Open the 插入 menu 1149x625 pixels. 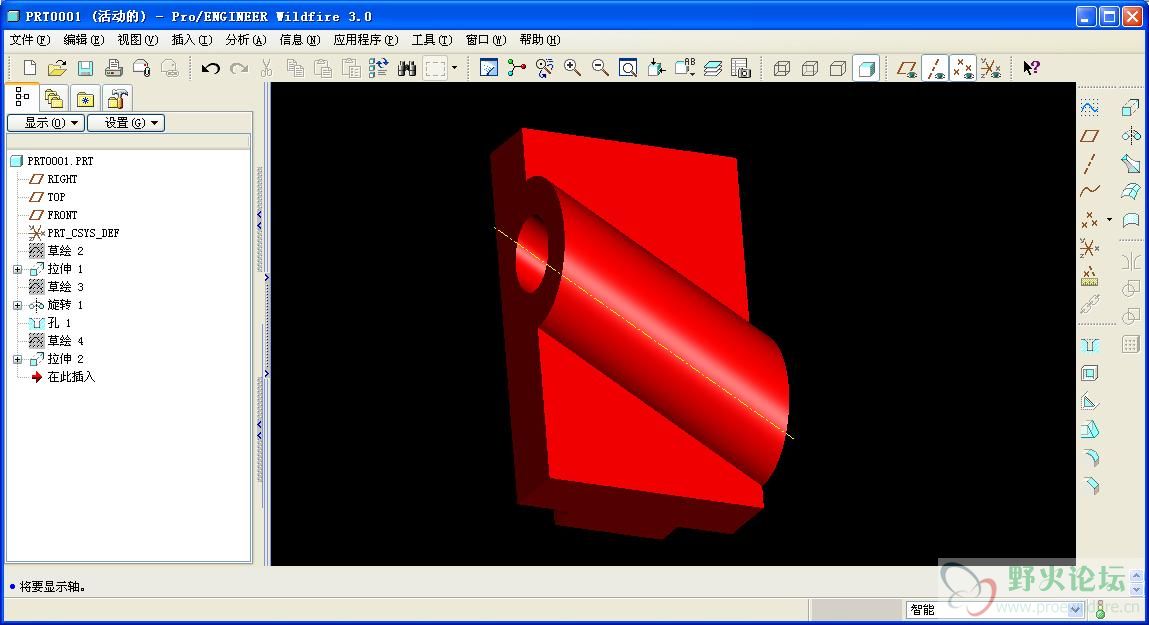click(191, 40)
